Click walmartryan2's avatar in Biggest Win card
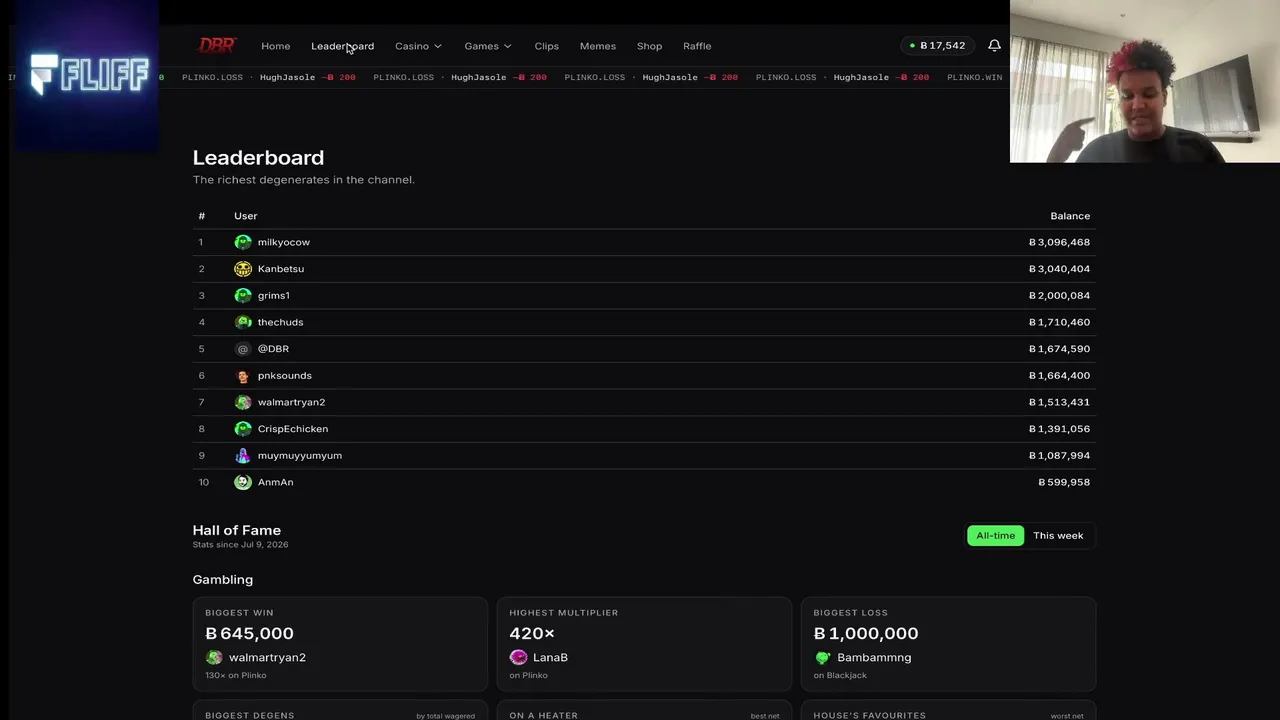This screenshot has height=720, width=1280. pos(214,657)
